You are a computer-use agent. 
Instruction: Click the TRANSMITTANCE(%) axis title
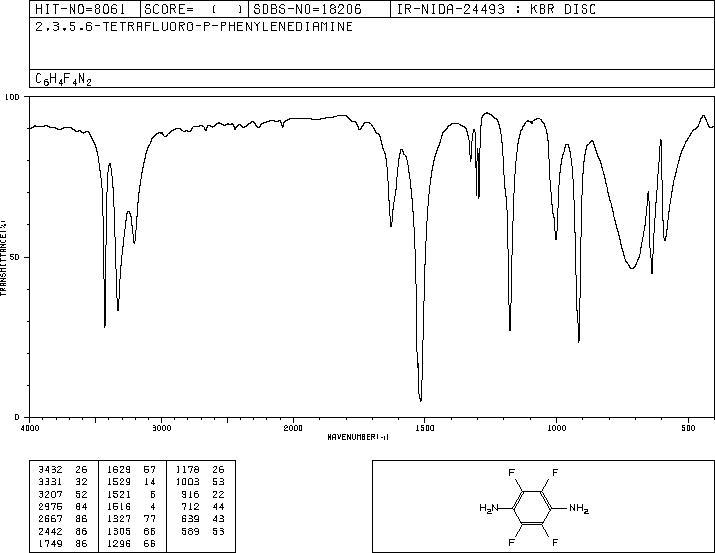coord(3,258)
